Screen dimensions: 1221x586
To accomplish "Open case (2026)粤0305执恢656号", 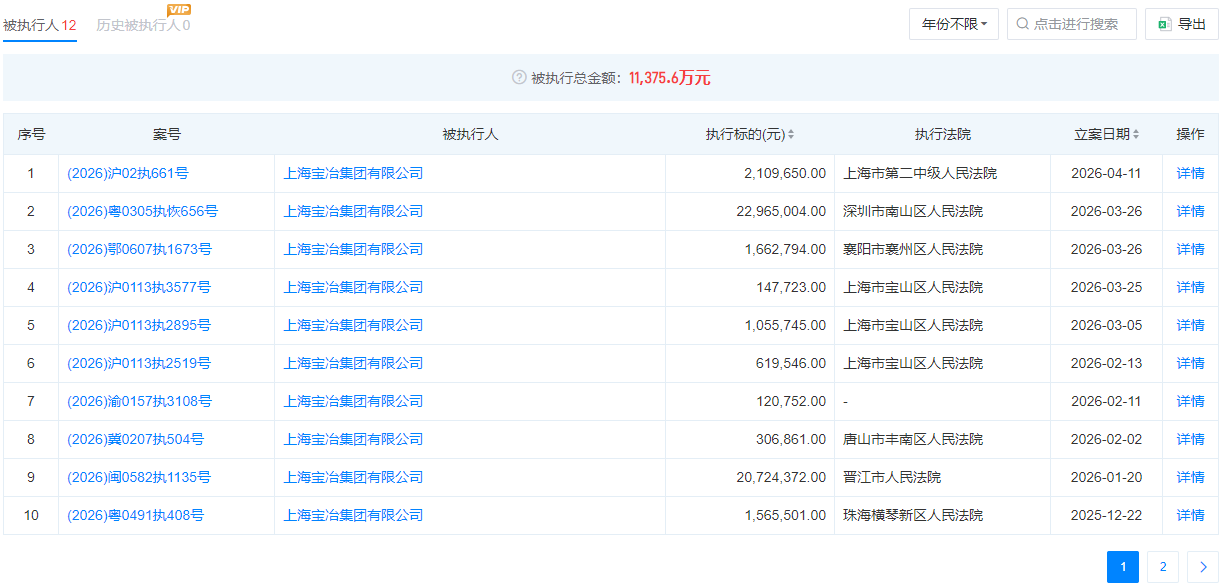I will point(142,211).
